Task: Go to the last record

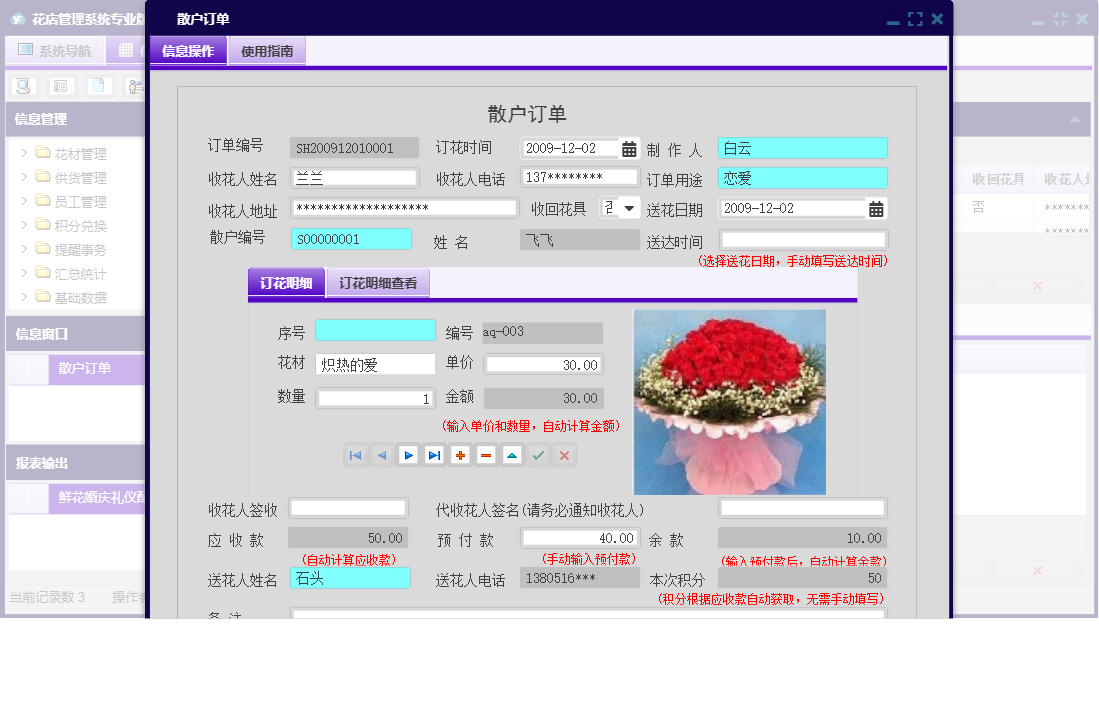Action: click(x=434, y=455)
